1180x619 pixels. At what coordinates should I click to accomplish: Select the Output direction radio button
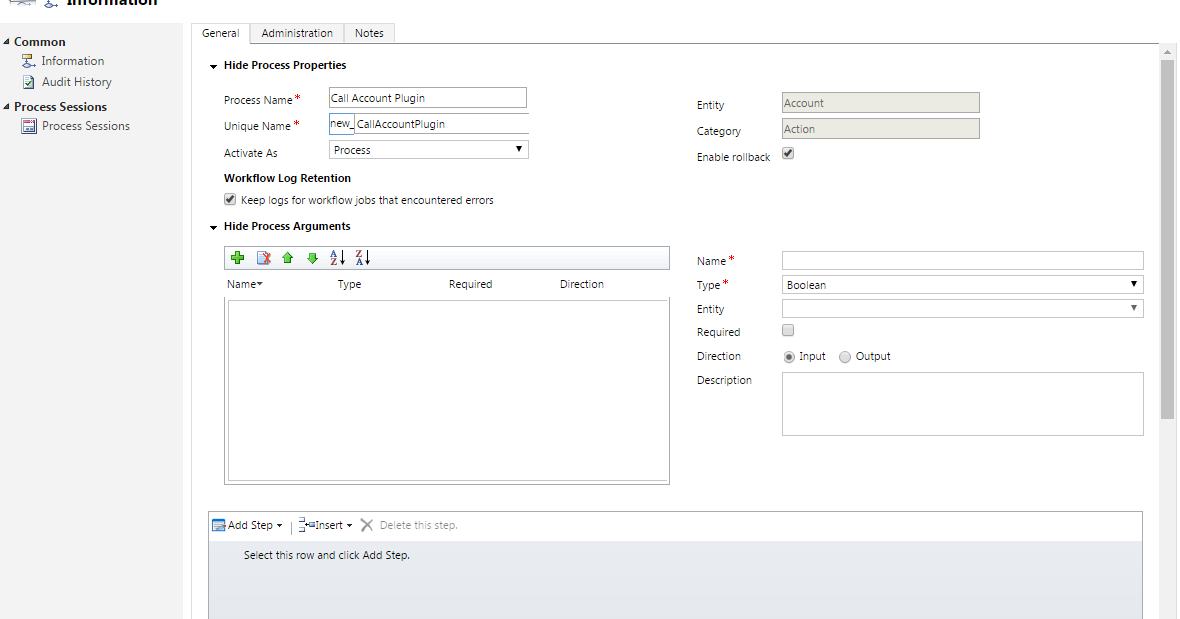[x=845, y=356]
